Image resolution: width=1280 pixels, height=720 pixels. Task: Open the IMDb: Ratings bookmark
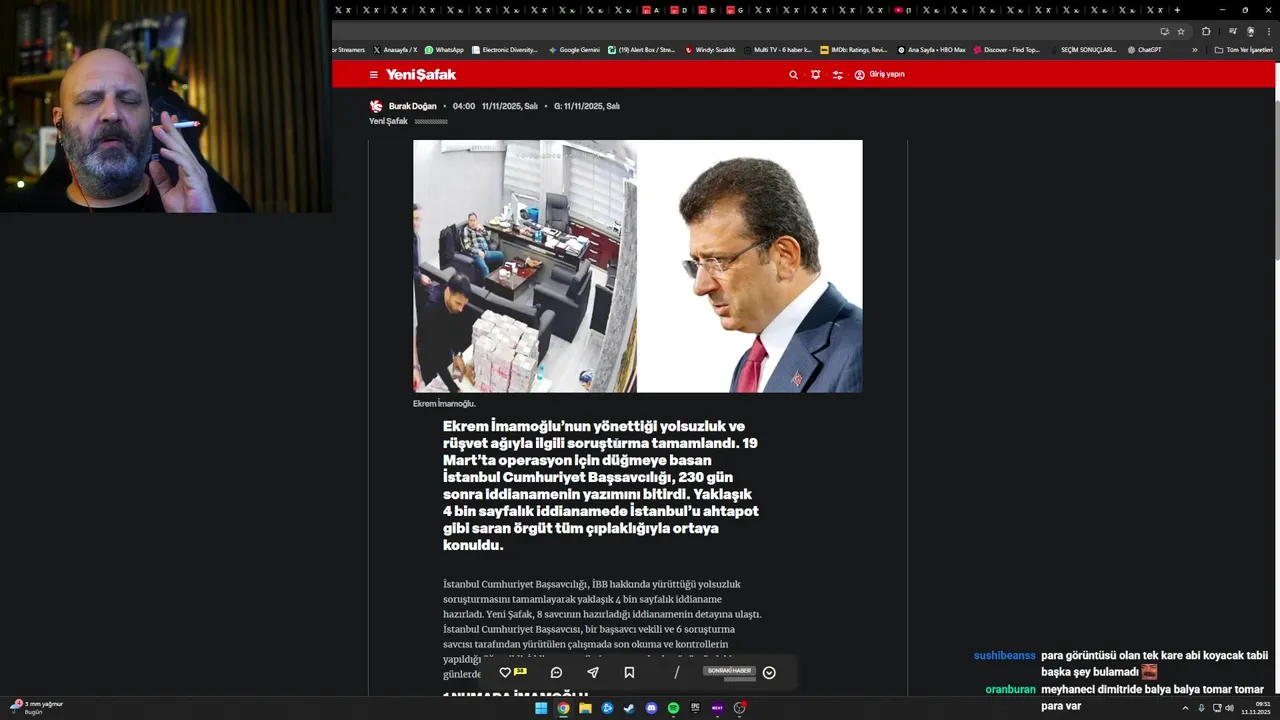click(x=853, y=50)
